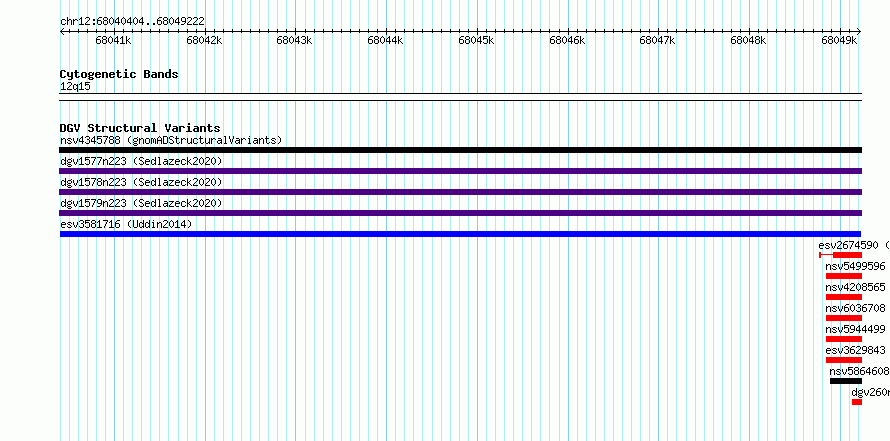The width and height of the screenshot is (890, 441).
Task: Select the red bar under nsv5944499
Action: pyautogui.click(x=844, y=339)
